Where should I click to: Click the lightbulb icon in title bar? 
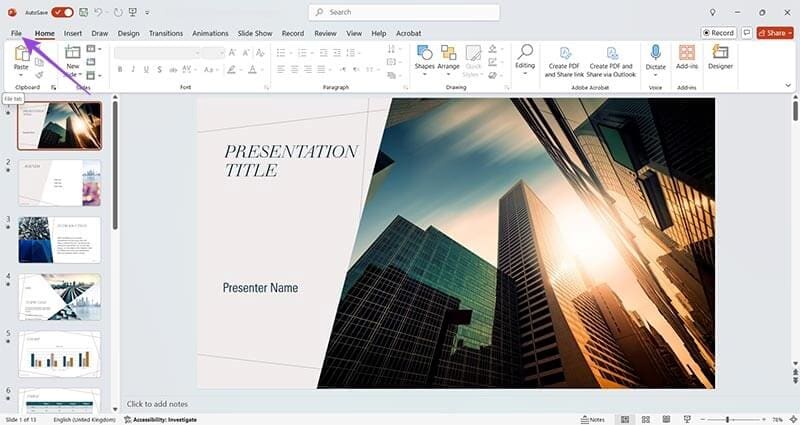click(x=713, y=12)
